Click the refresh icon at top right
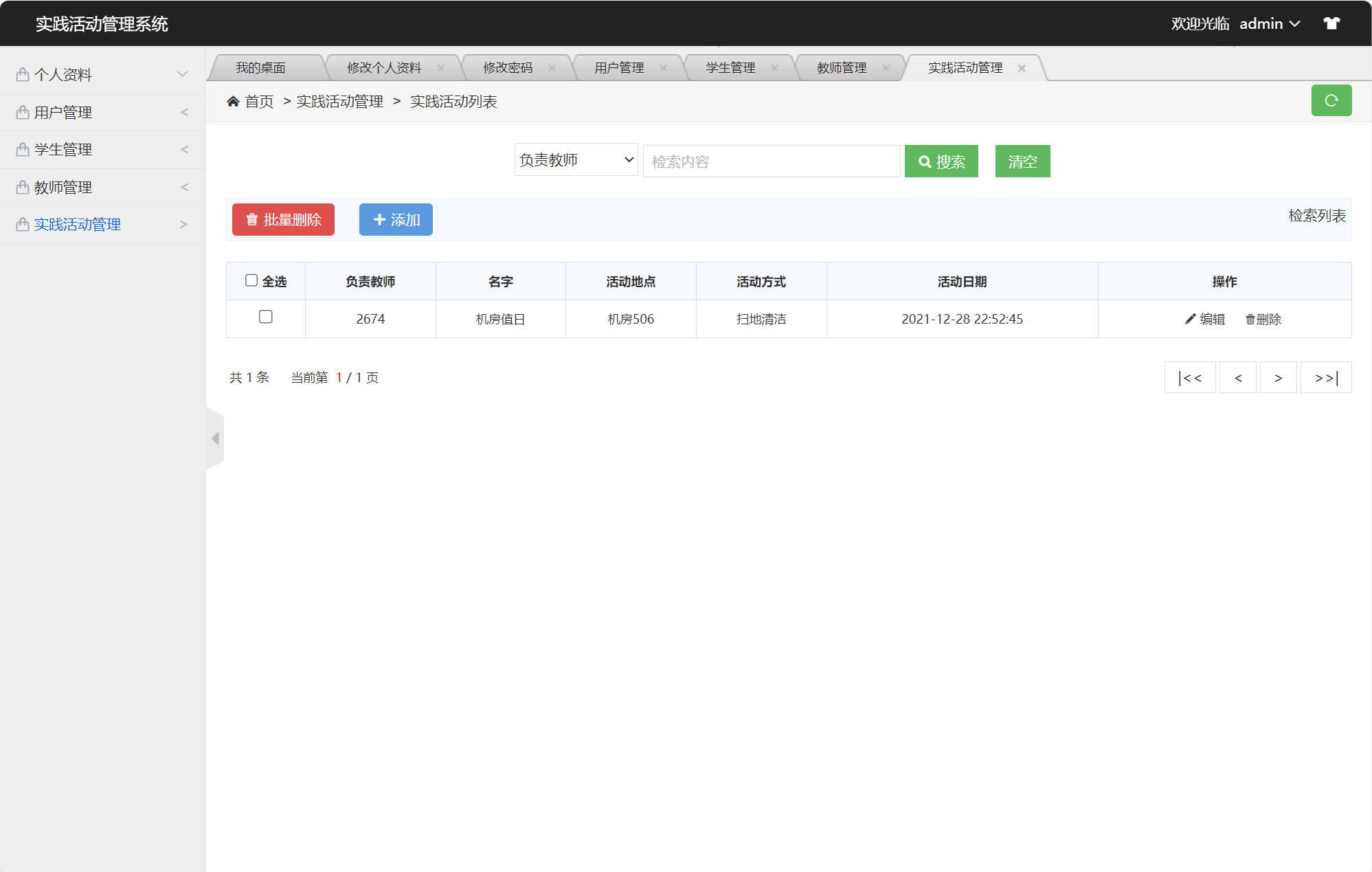 pyautogui.click(x=1331, y=100)
